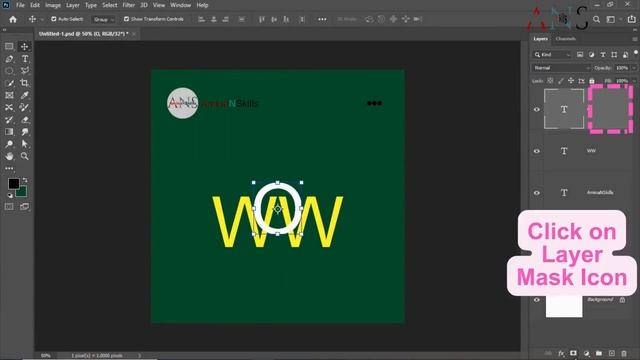The width and height of the screenshot is (640, 360).
Task: Select the Crop tool
Action: (24, 83)
